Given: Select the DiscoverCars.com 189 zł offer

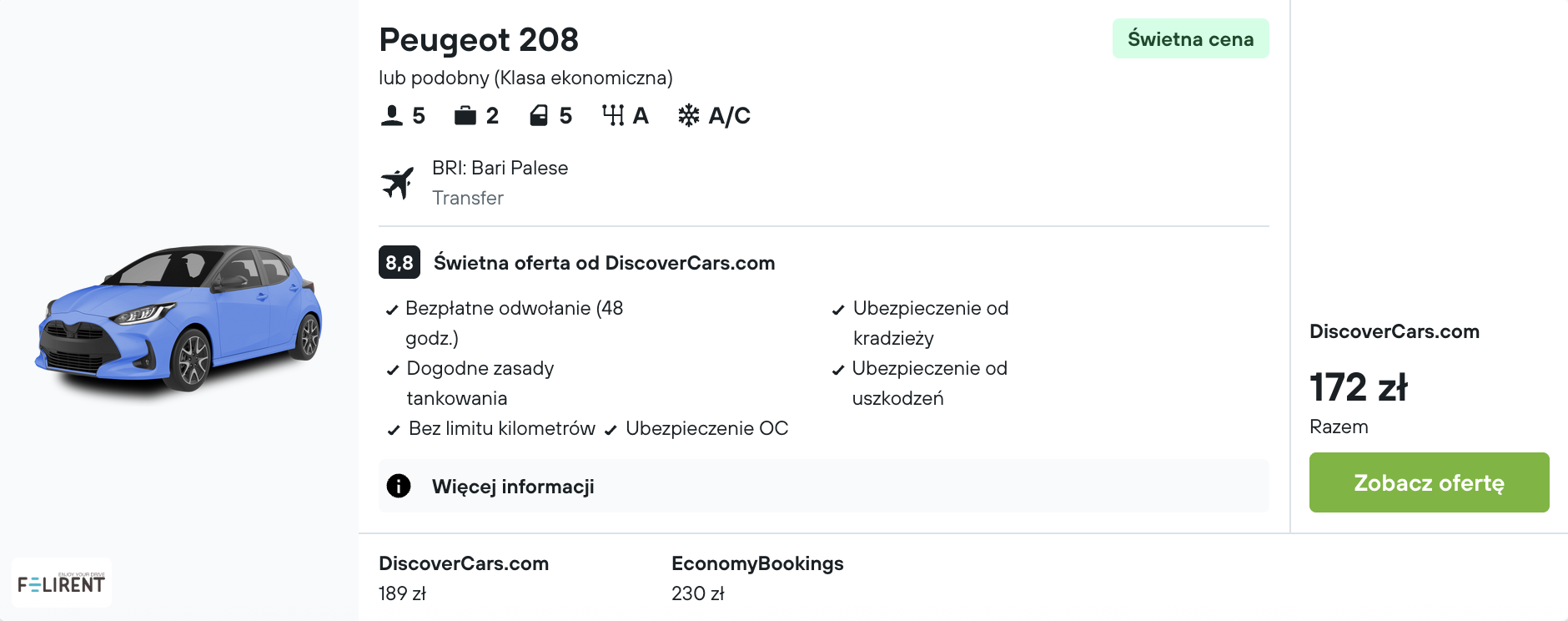Looking at the screenshot, I should (464, 578).
